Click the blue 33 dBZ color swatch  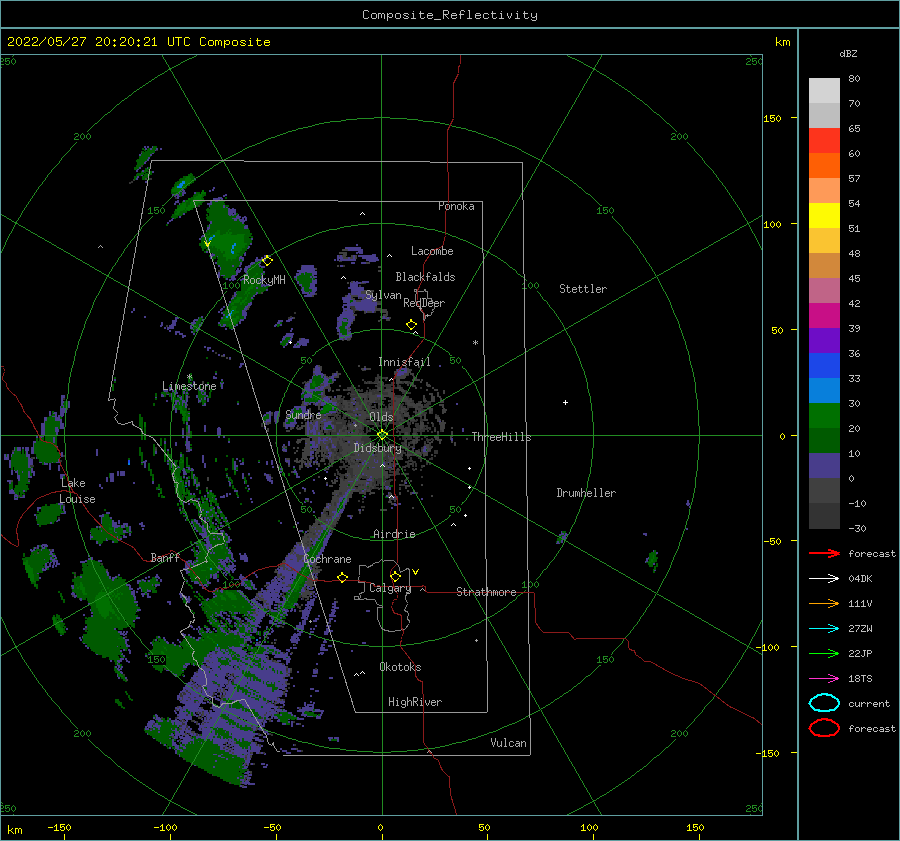click(824, 366)
